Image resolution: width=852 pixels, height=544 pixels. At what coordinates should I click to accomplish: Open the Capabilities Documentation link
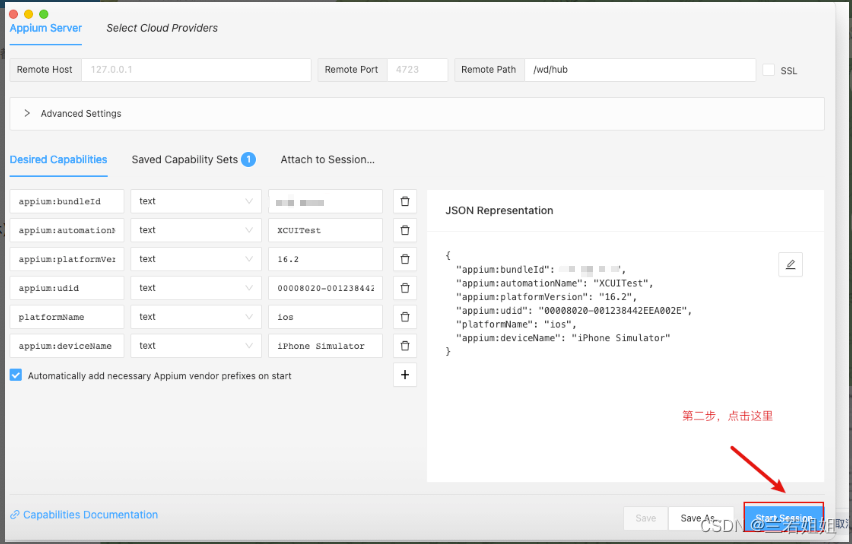pyautogui.click(x=90, y=515)
